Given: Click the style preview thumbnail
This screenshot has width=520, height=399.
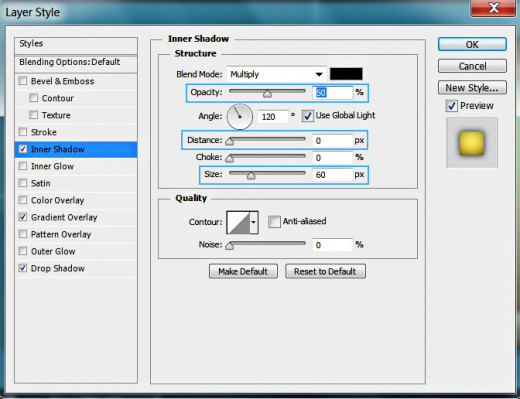Looking at the screenshot, I should [472, 143].
